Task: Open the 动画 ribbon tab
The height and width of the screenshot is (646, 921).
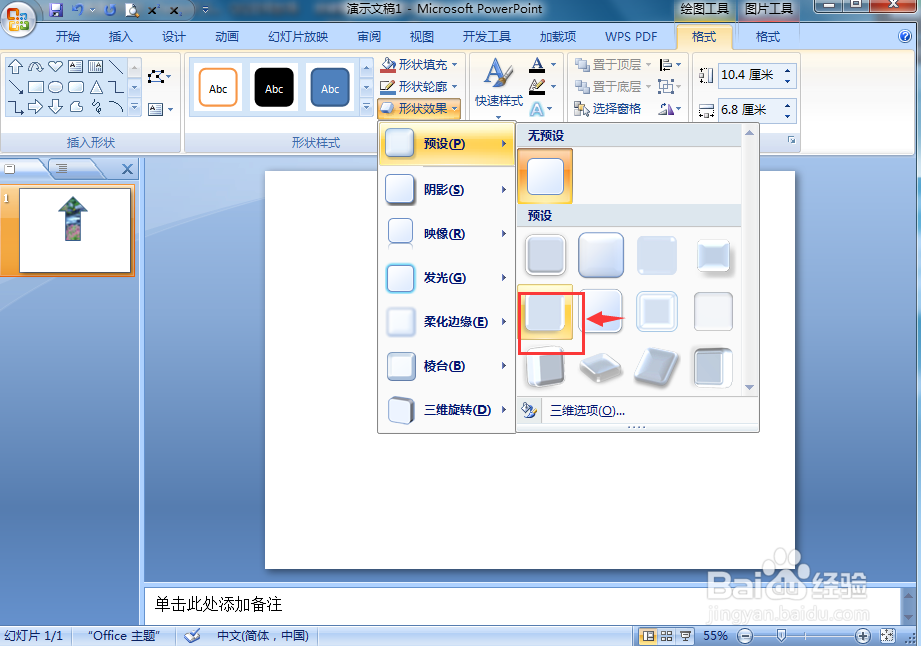Action: click(x=227, y=37)
